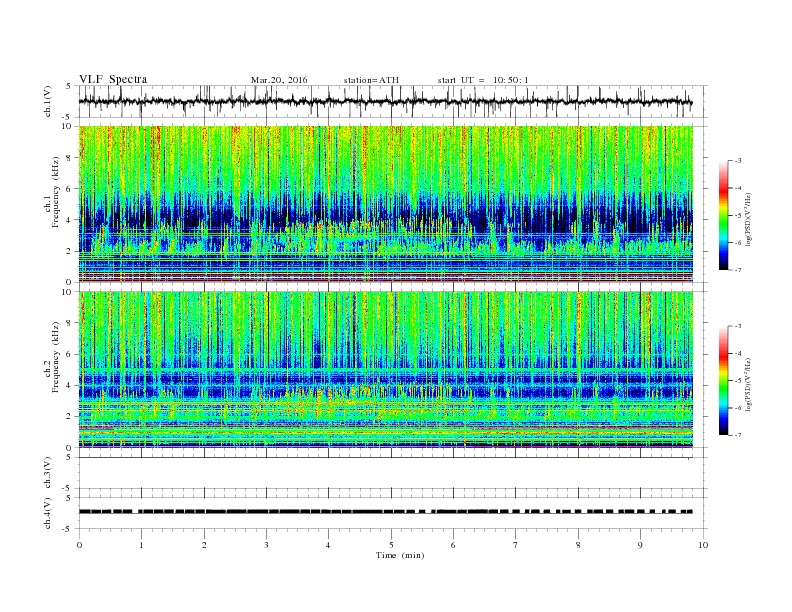Click the "ch.1(V)" waveform axis label
Screen dimensions: 792x612
[x=48, y=102]
